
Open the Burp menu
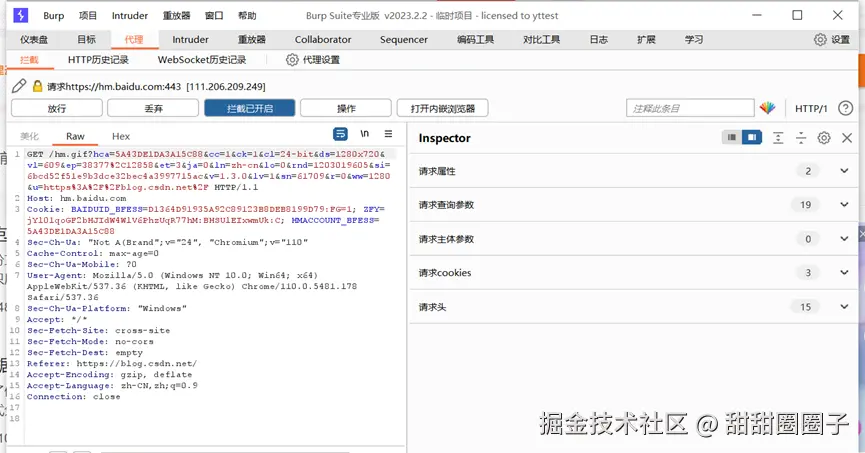(x=54, y=15)
